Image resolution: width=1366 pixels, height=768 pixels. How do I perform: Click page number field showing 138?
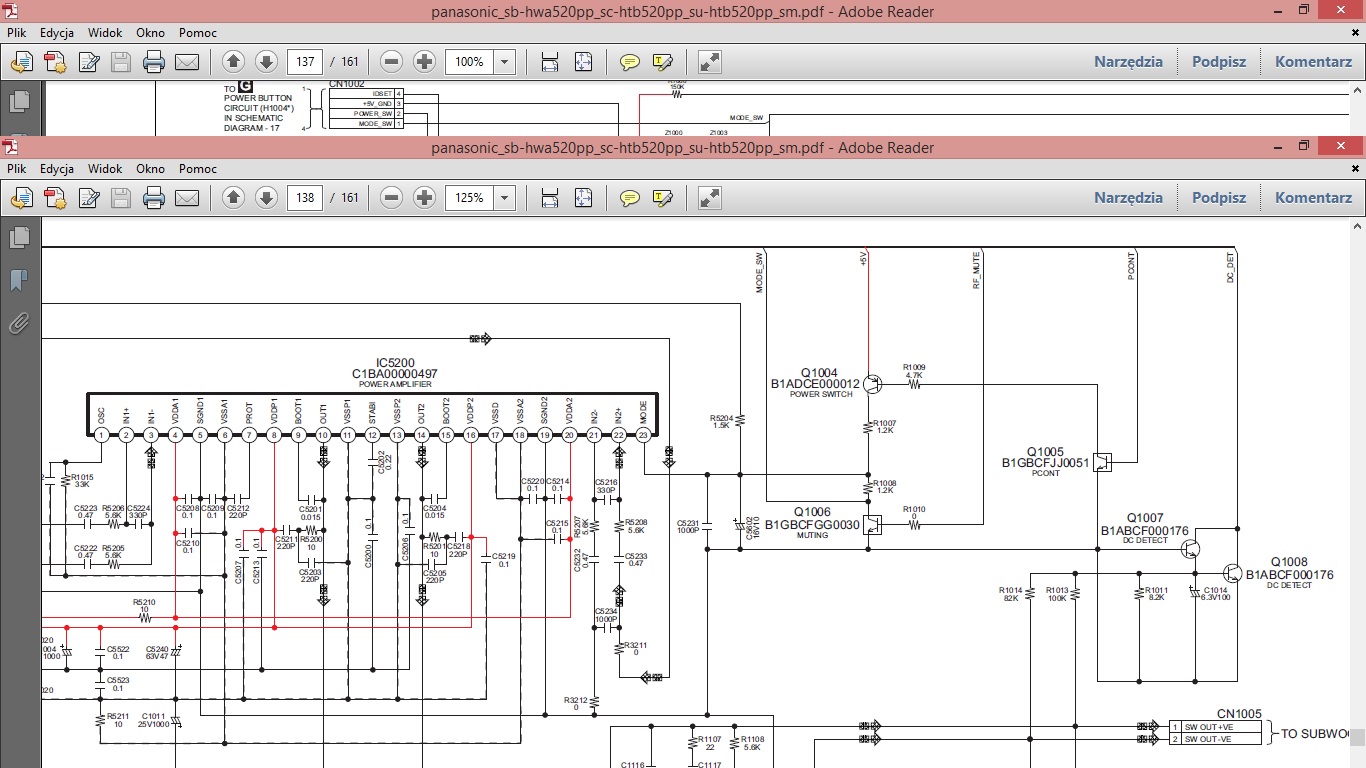tap(304, 198)
